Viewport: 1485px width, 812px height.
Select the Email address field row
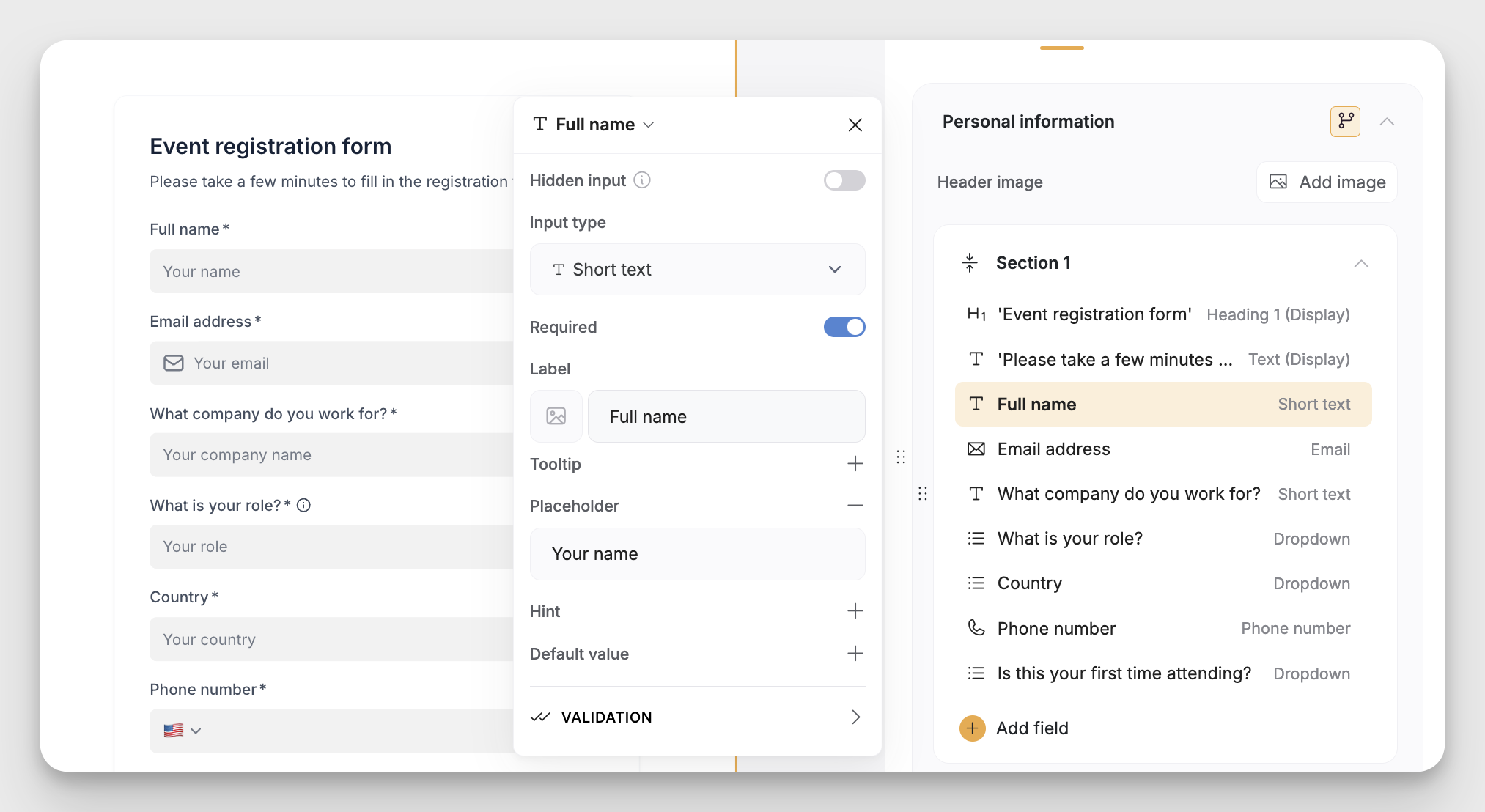click(x=1163, y=449)
